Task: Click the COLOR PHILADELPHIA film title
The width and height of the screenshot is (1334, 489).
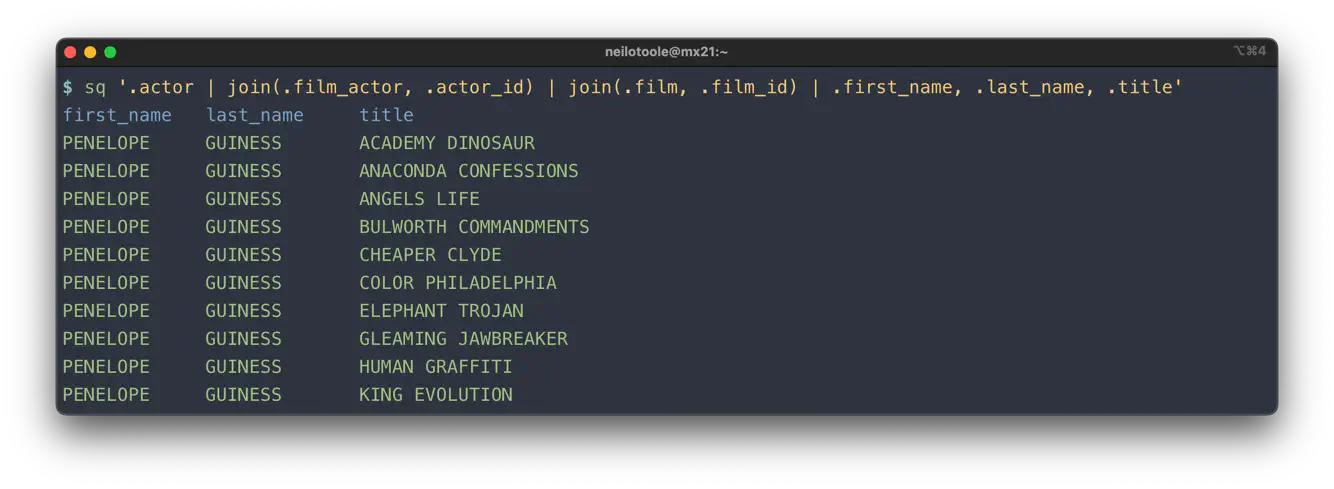Action: [457, 283]
